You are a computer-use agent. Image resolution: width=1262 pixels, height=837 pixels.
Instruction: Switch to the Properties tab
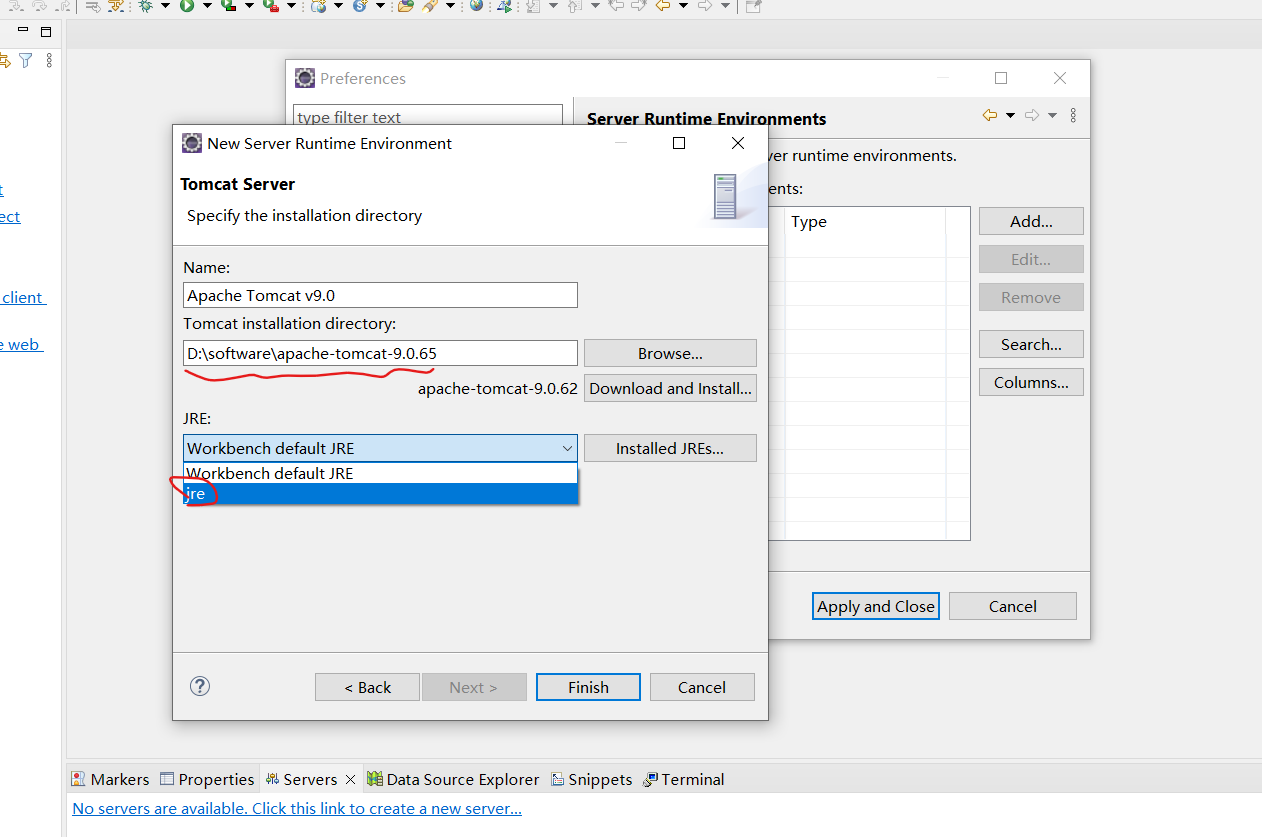208,779
